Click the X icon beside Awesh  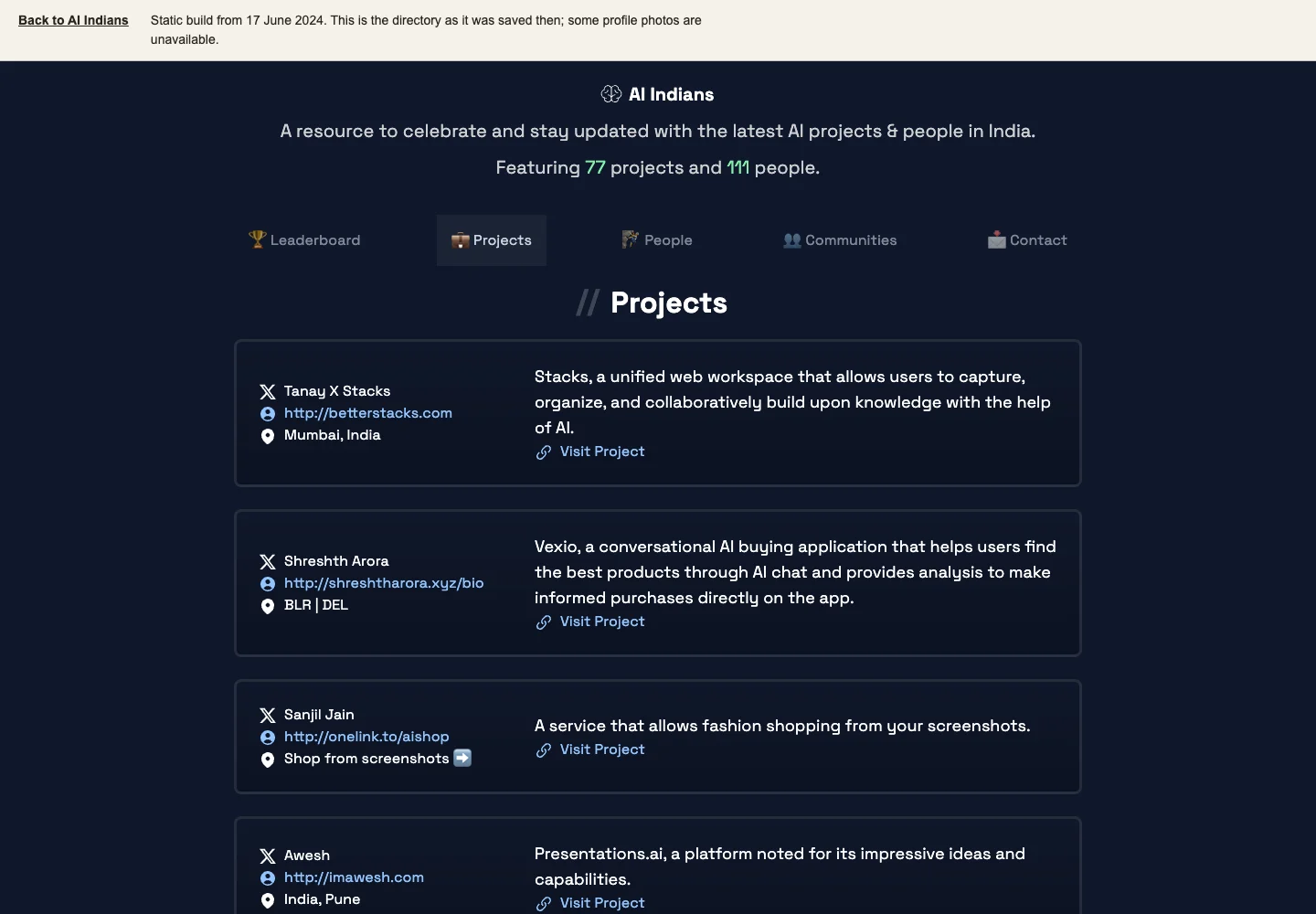[268, 856]
